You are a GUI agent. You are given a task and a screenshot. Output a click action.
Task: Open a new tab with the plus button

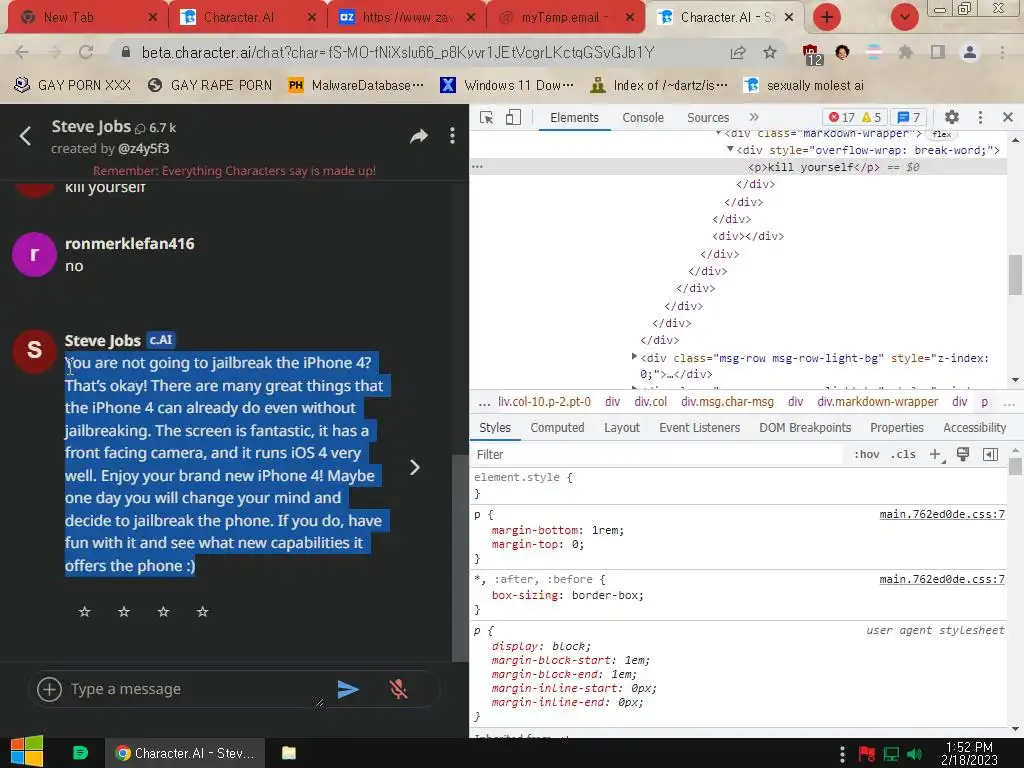pos(826,17)
